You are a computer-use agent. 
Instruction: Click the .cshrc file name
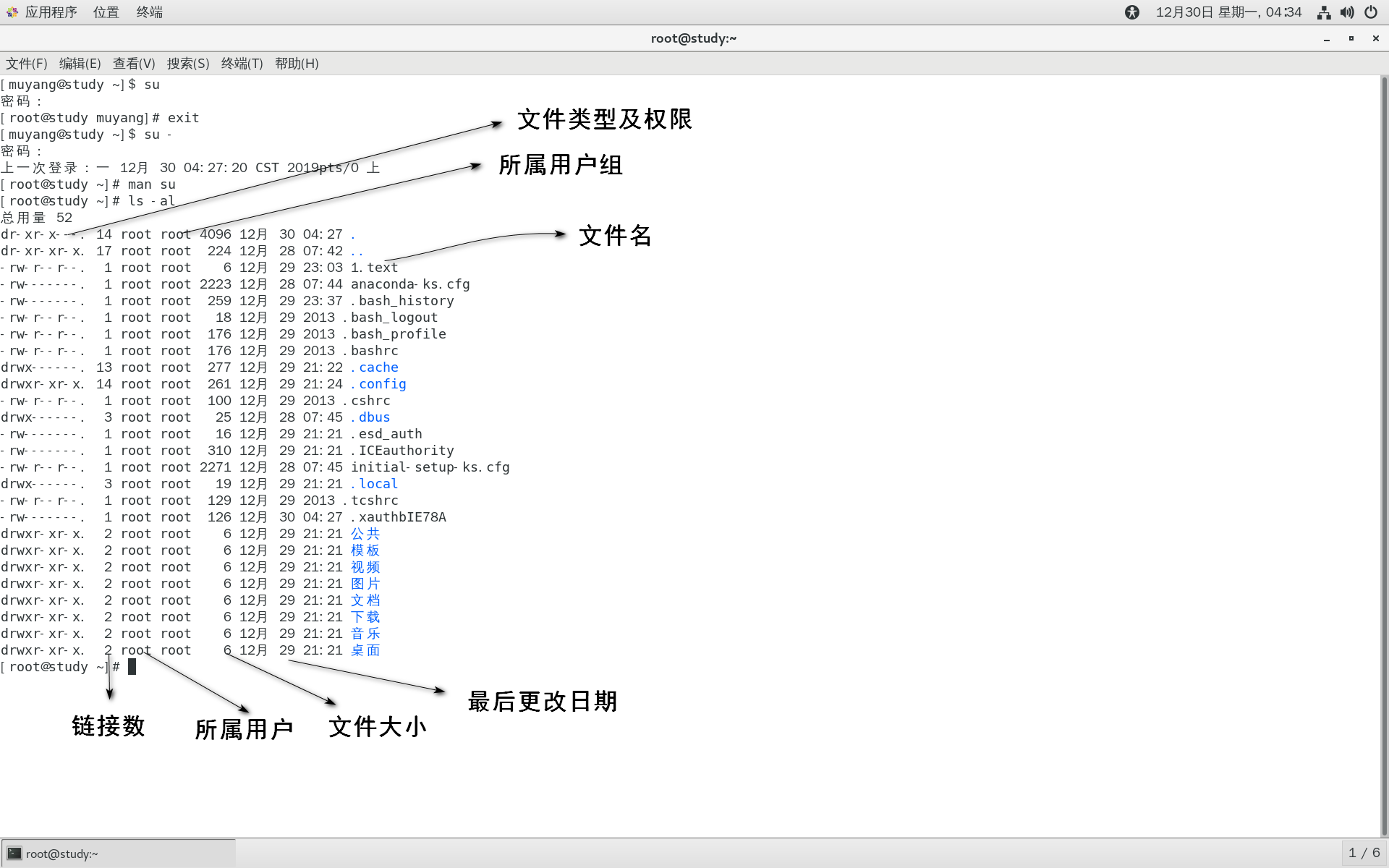(x=367, y=401)
